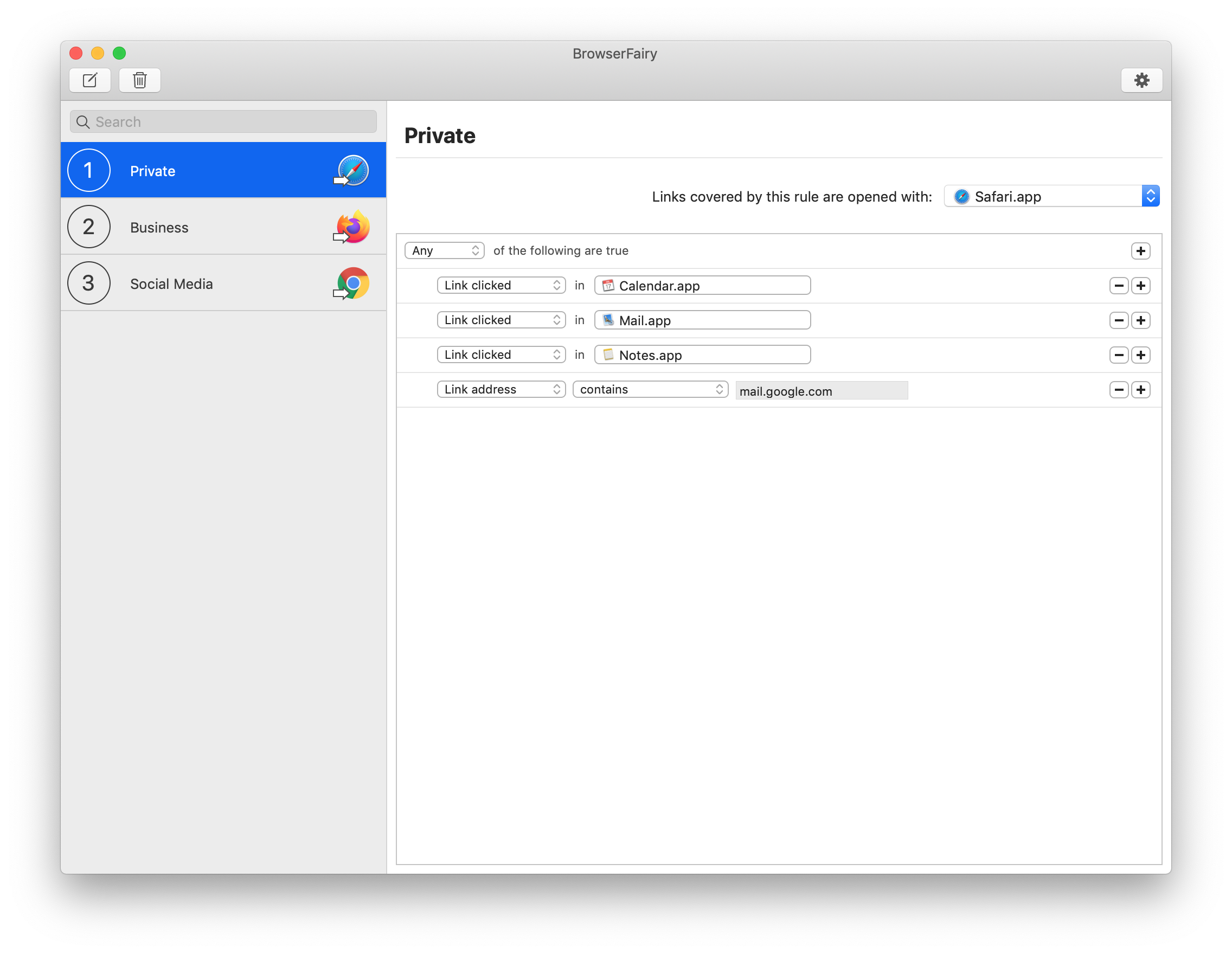Select the Private rule in sidebar
The image size is (1232, 954).
[223, 170]
